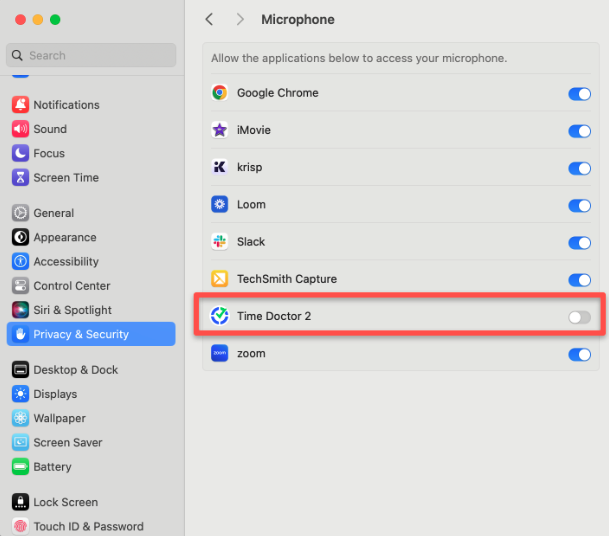Click the TechSmith Capture icon

click(x=220, y=279)
